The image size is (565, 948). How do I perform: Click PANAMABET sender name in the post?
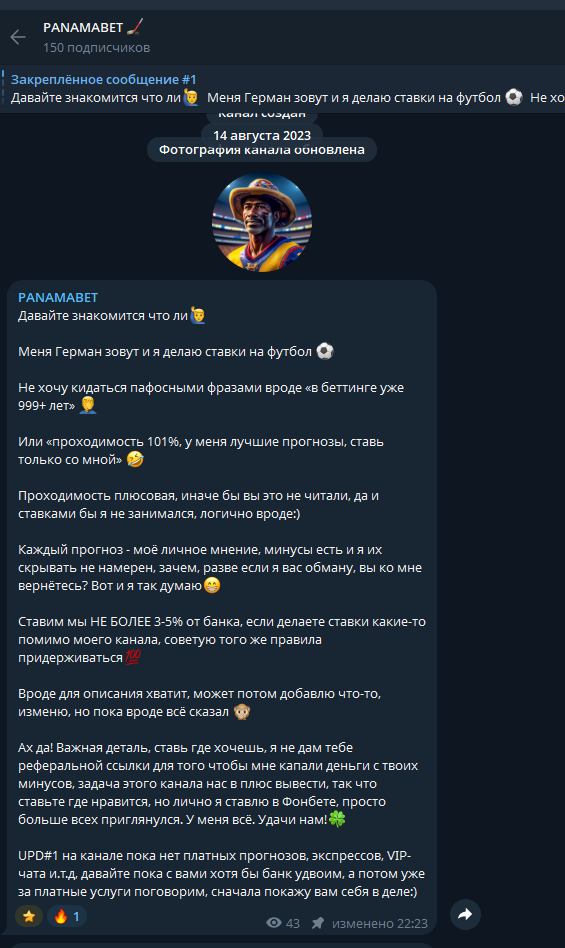pyautogui.click(x=58, y=297)
